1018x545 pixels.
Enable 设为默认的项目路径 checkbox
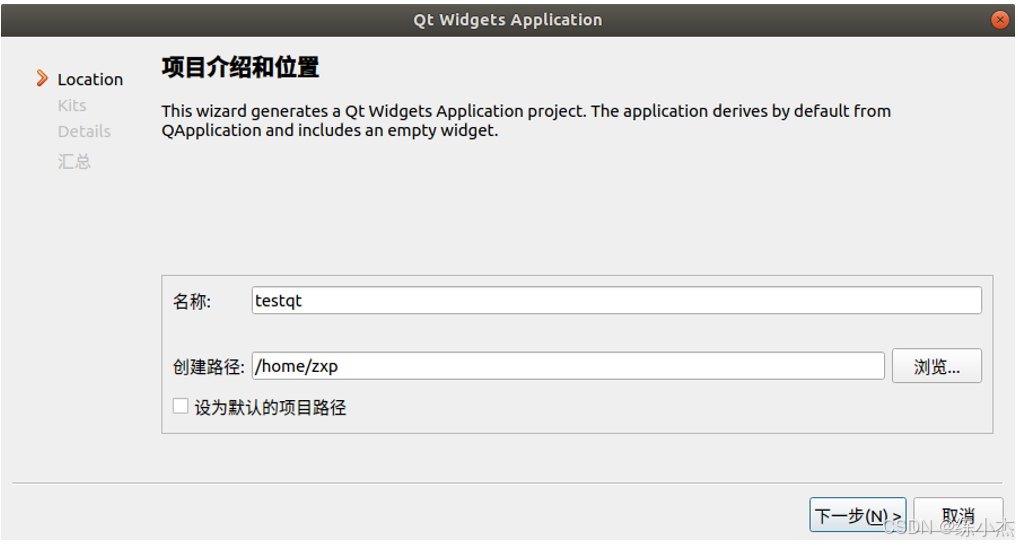pos(180,407)
